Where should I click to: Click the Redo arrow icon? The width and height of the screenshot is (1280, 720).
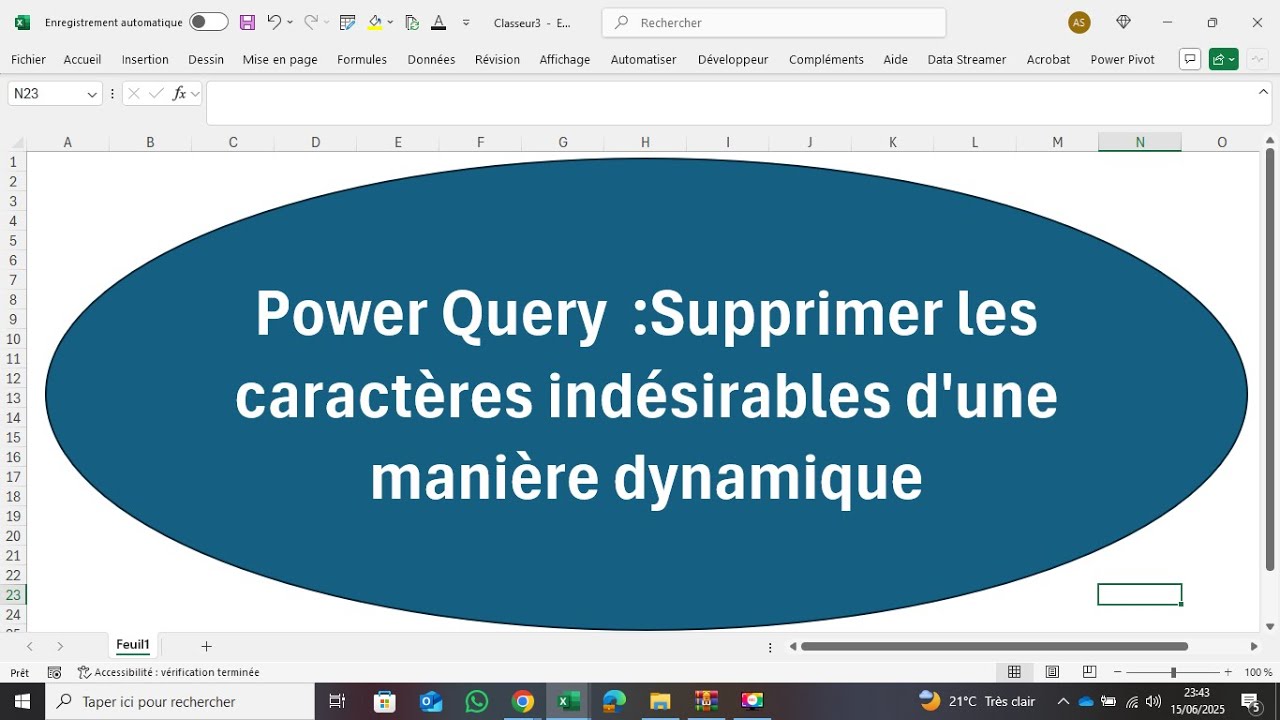[x=311, y=22]
